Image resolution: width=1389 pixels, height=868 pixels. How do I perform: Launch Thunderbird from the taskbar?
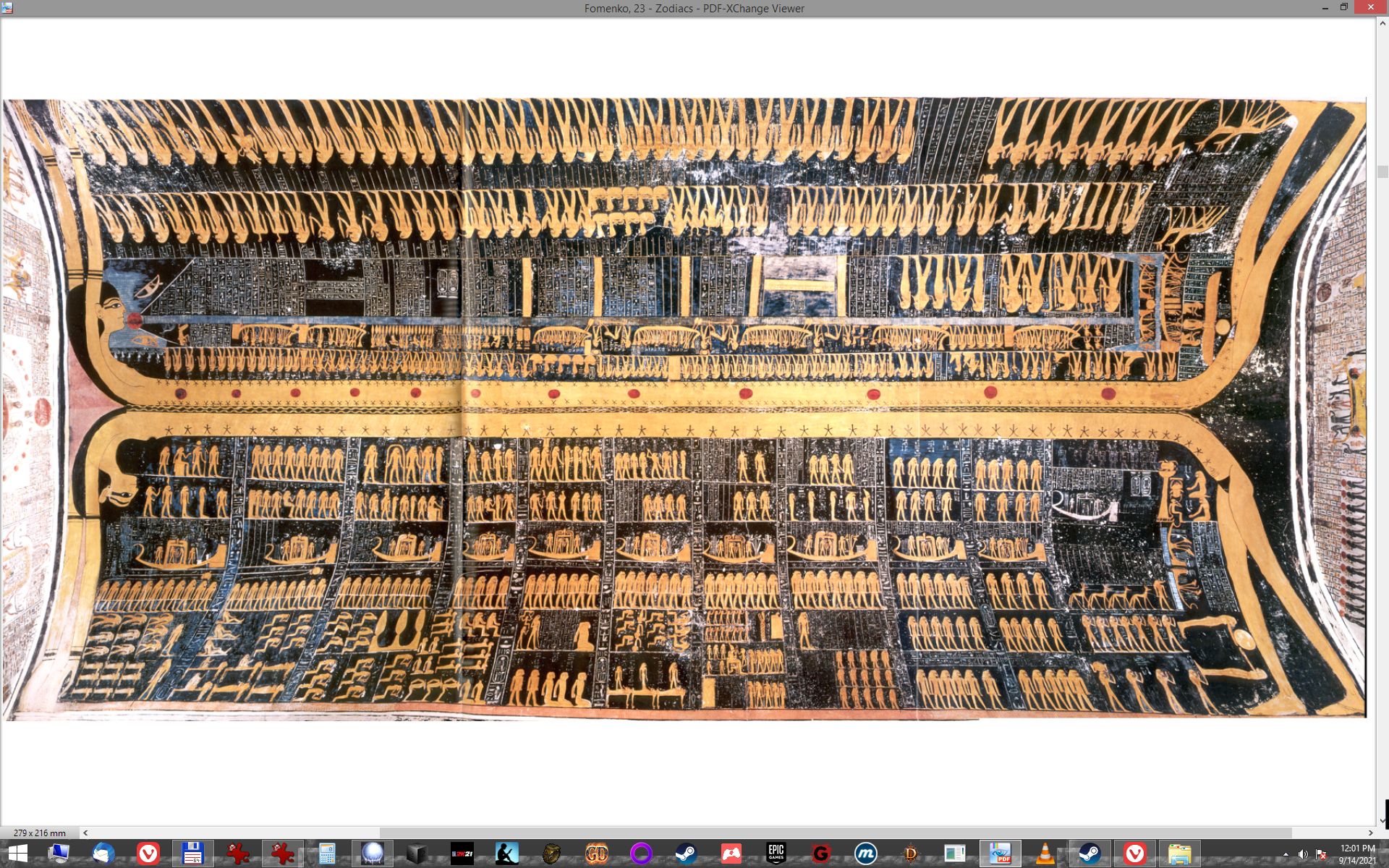(103, 854)
